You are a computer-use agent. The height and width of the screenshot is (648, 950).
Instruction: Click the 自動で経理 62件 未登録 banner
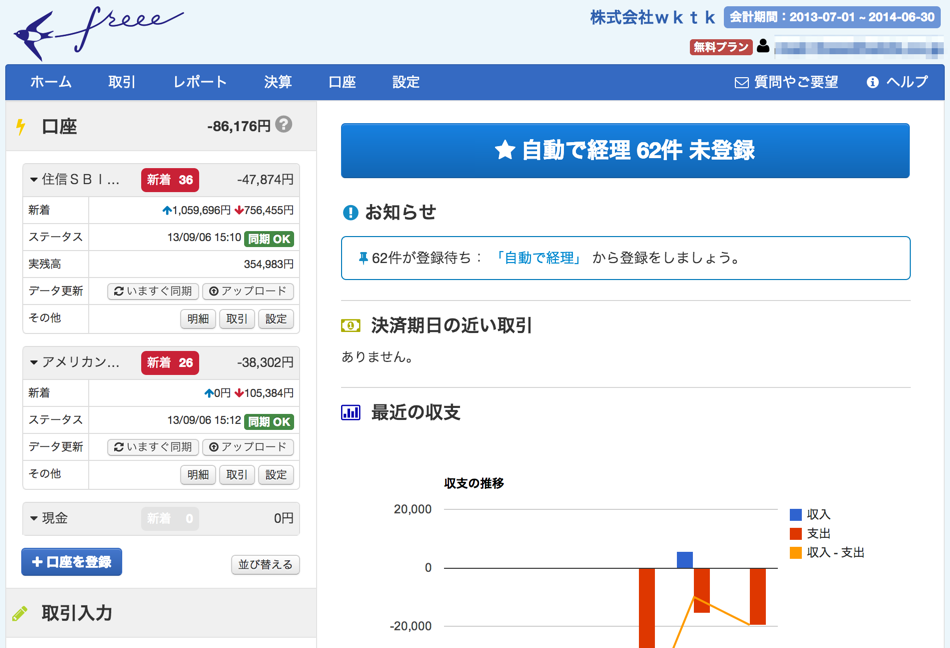click(x=625, y=151)
